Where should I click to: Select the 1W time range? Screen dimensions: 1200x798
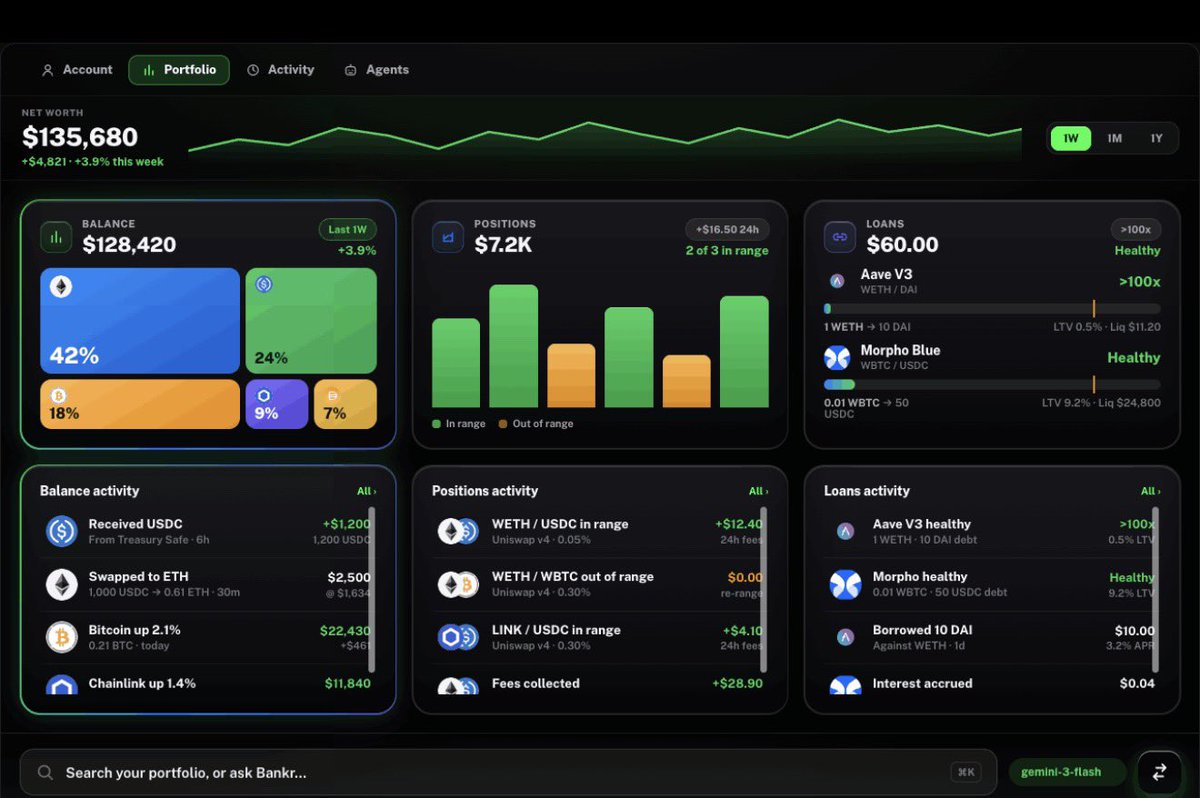coord(1070,138)
